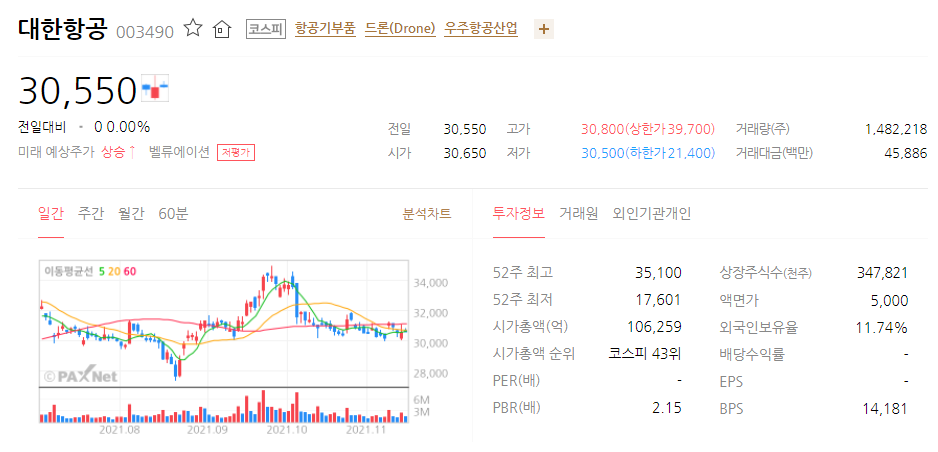Click the volume value 1,482,218
This screenshot has width=938, height=452.
point(896,129)
